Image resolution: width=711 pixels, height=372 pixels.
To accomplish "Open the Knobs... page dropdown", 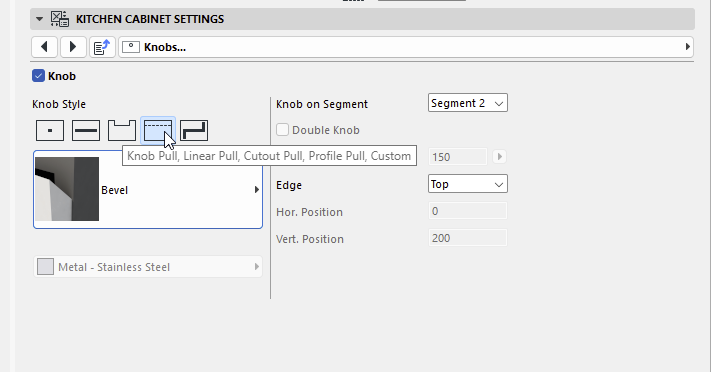I will pos(406,47).
